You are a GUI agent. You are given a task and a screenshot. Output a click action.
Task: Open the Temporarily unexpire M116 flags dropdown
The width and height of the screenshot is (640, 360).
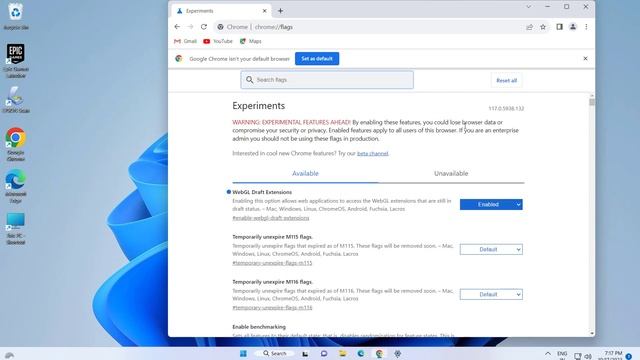tap(491, 294)
